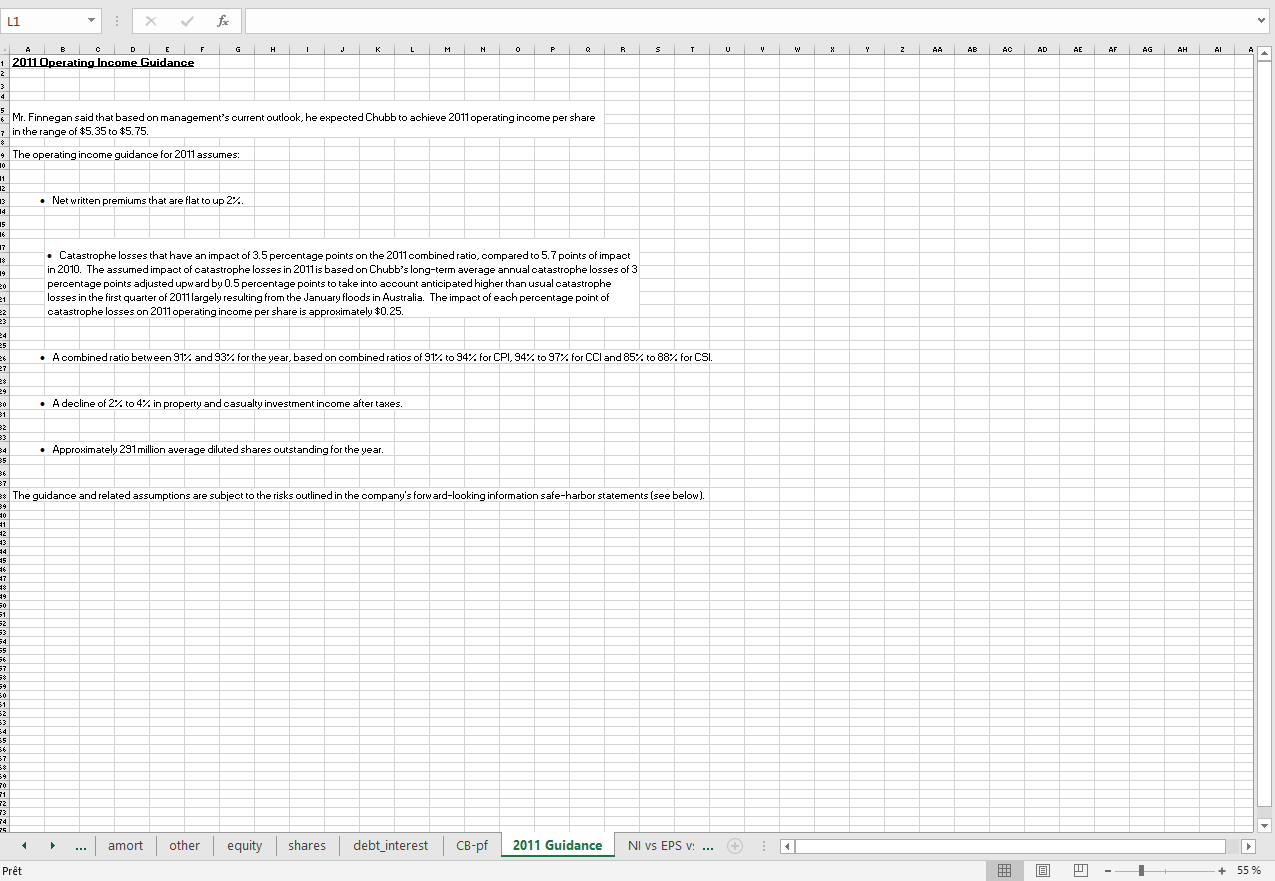
Task: Click the 'Prêt' status bar indicator
Action: [x=13, y=871]
